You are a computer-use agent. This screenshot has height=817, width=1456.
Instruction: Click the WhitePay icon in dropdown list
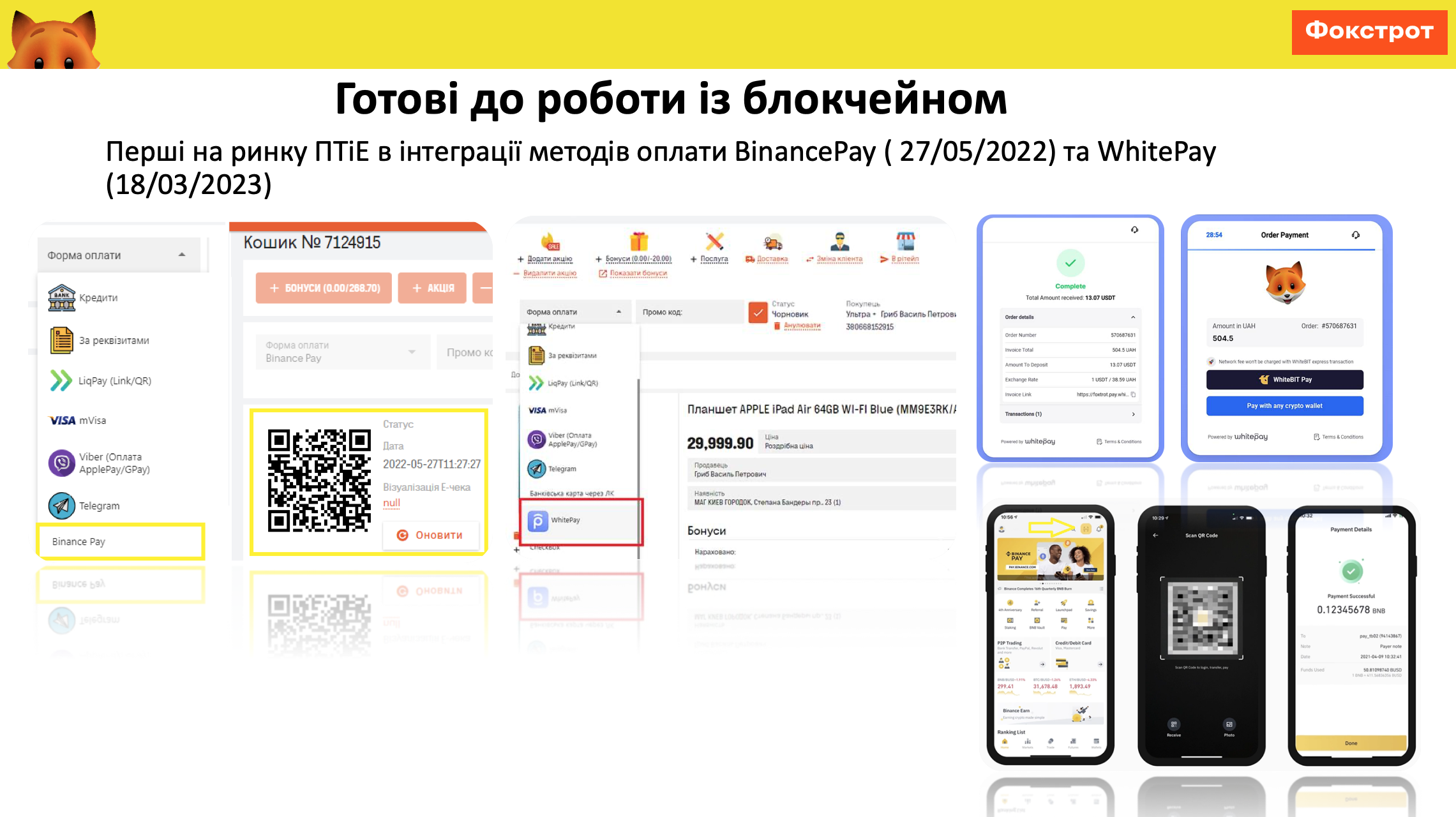[x=538, y=521]
